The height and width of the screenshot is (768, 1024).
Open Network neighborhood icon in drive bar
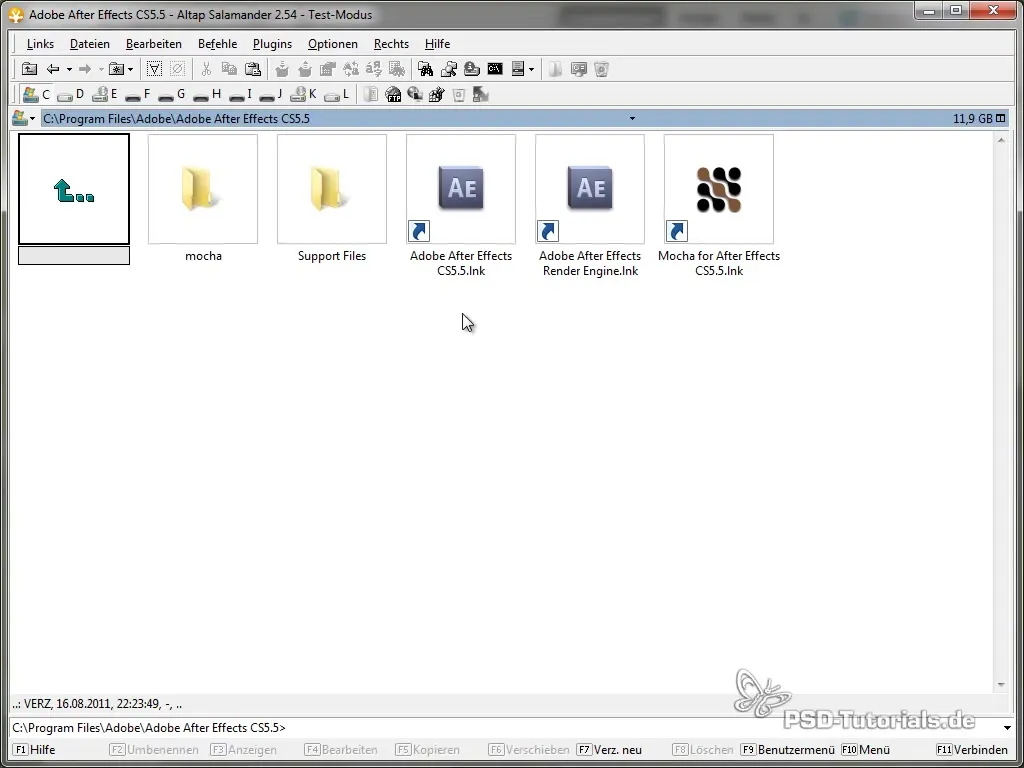tap(415, 95)
